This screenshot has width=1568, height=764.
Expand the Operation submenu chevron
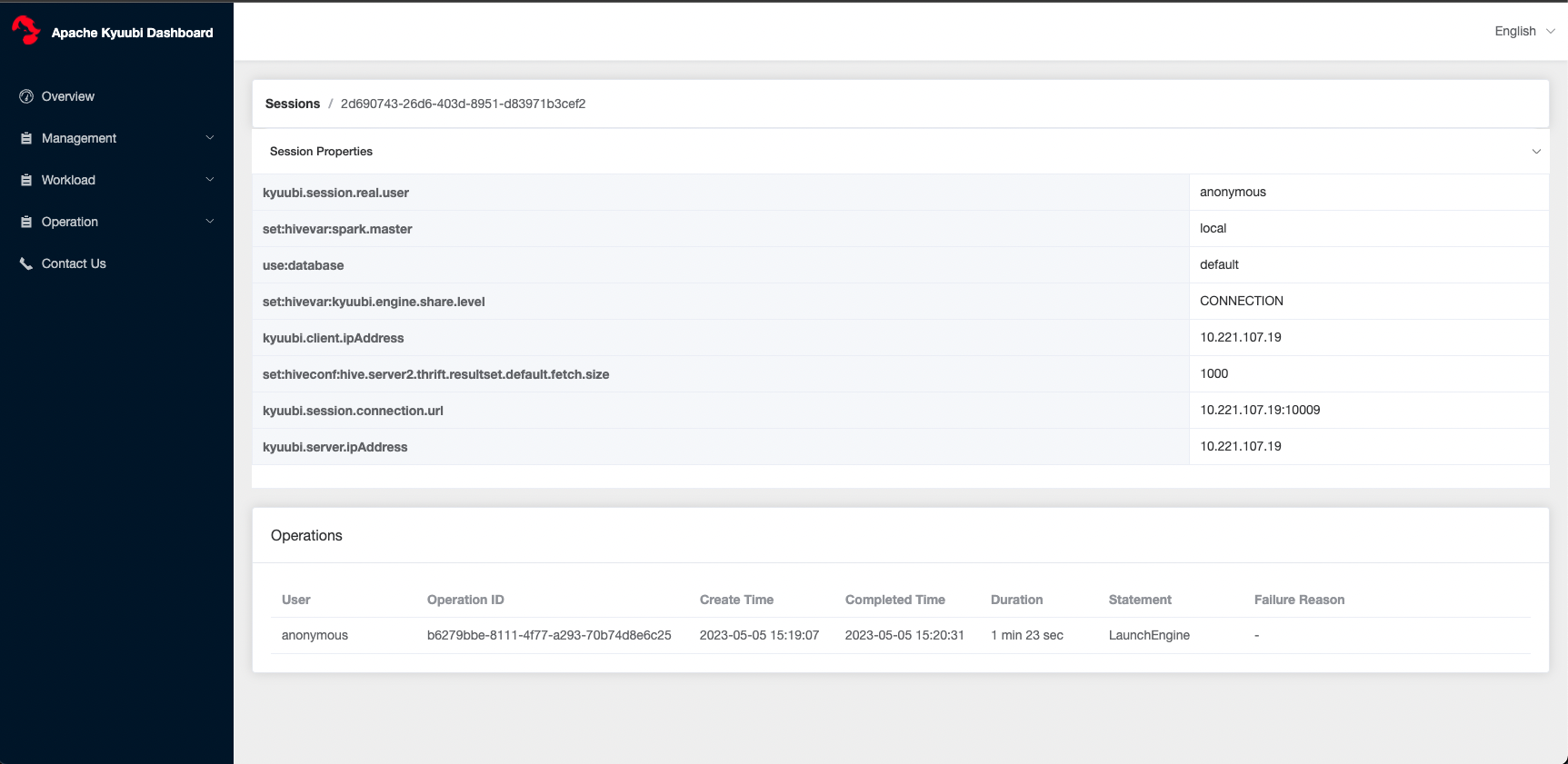pyautogui.click(x=210, y=222)
